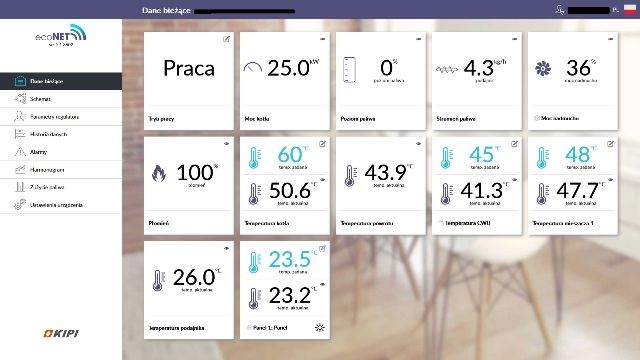The image size is (640, 360).
Task: Click edit icon on Temperatura mieszacza 1 tile
Action: 610,144
